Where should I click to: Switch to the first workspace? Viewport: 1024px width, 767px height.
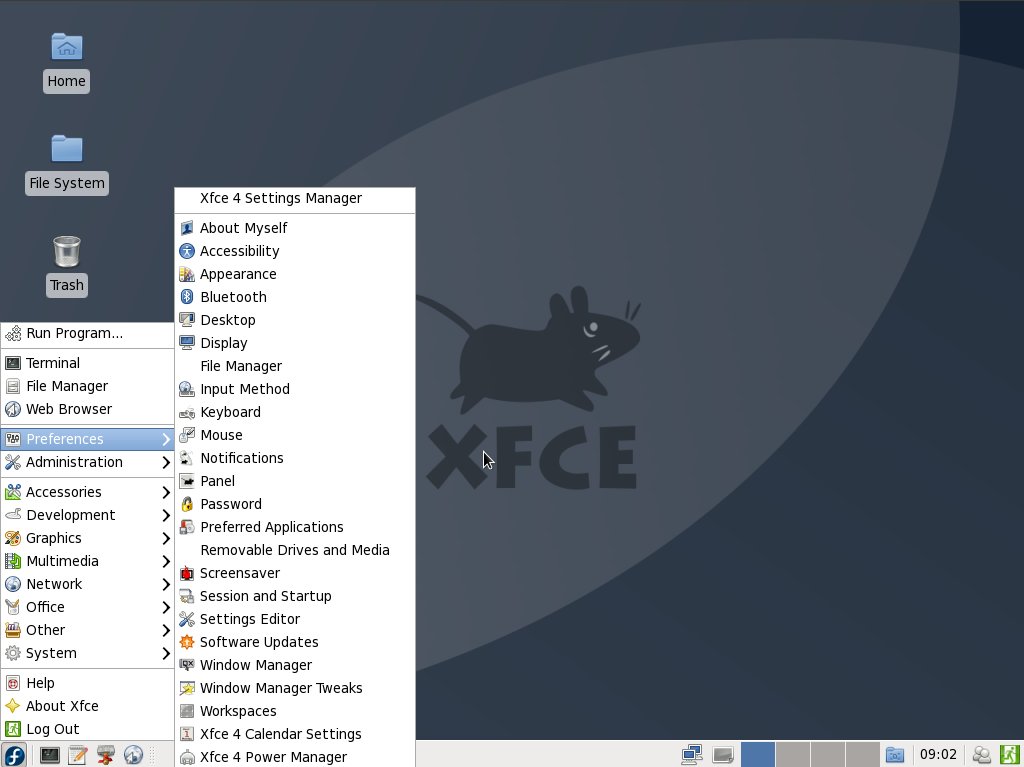tap(758, 755)
